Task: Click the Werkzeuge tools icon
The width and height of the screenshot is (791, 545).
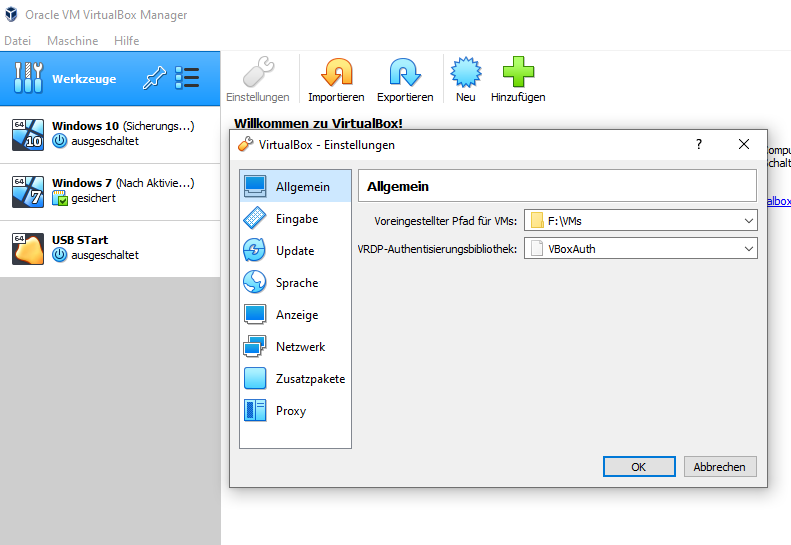Action: click(28, 78)
